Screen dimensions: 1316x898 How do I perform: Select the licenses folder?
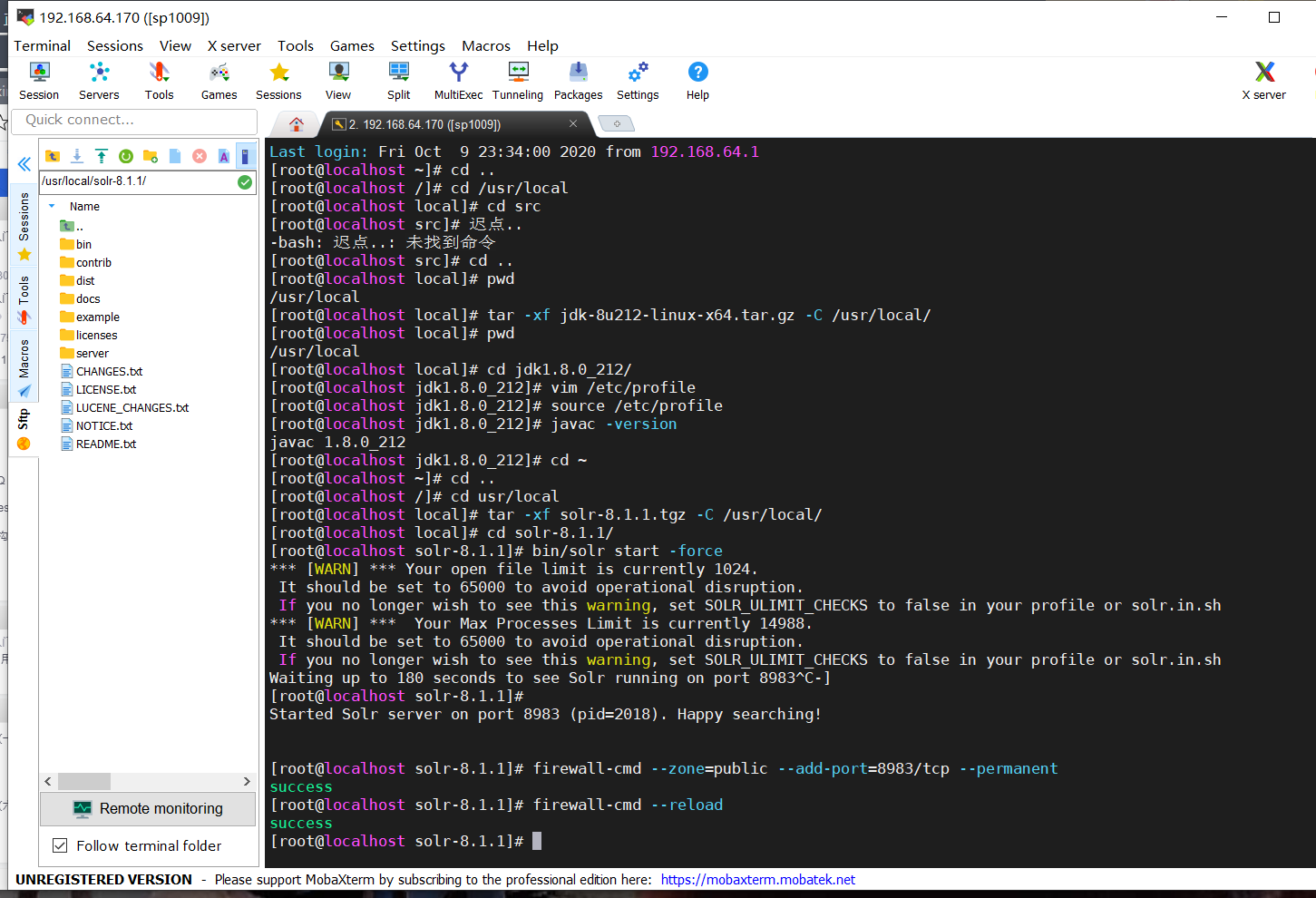click(89, 335)
